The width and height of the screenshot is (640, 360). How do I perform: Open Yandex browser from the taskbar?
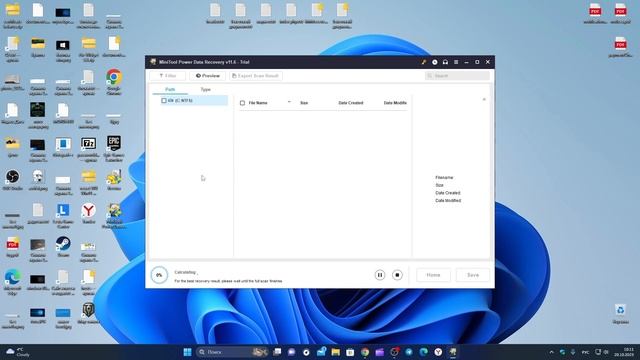pyautogui.click(x=438, y=352)
